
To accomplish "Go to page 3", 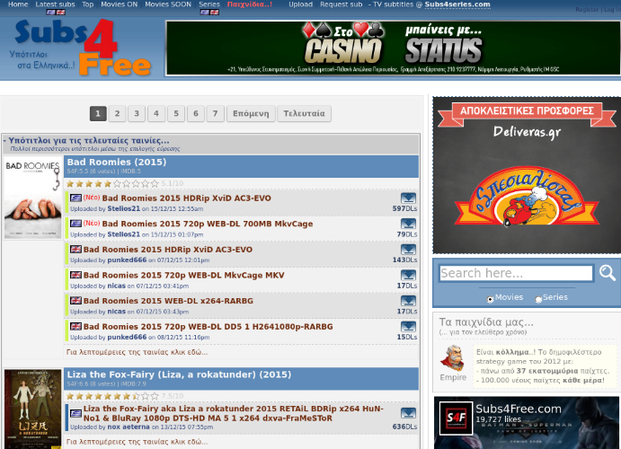I will 137,114.
